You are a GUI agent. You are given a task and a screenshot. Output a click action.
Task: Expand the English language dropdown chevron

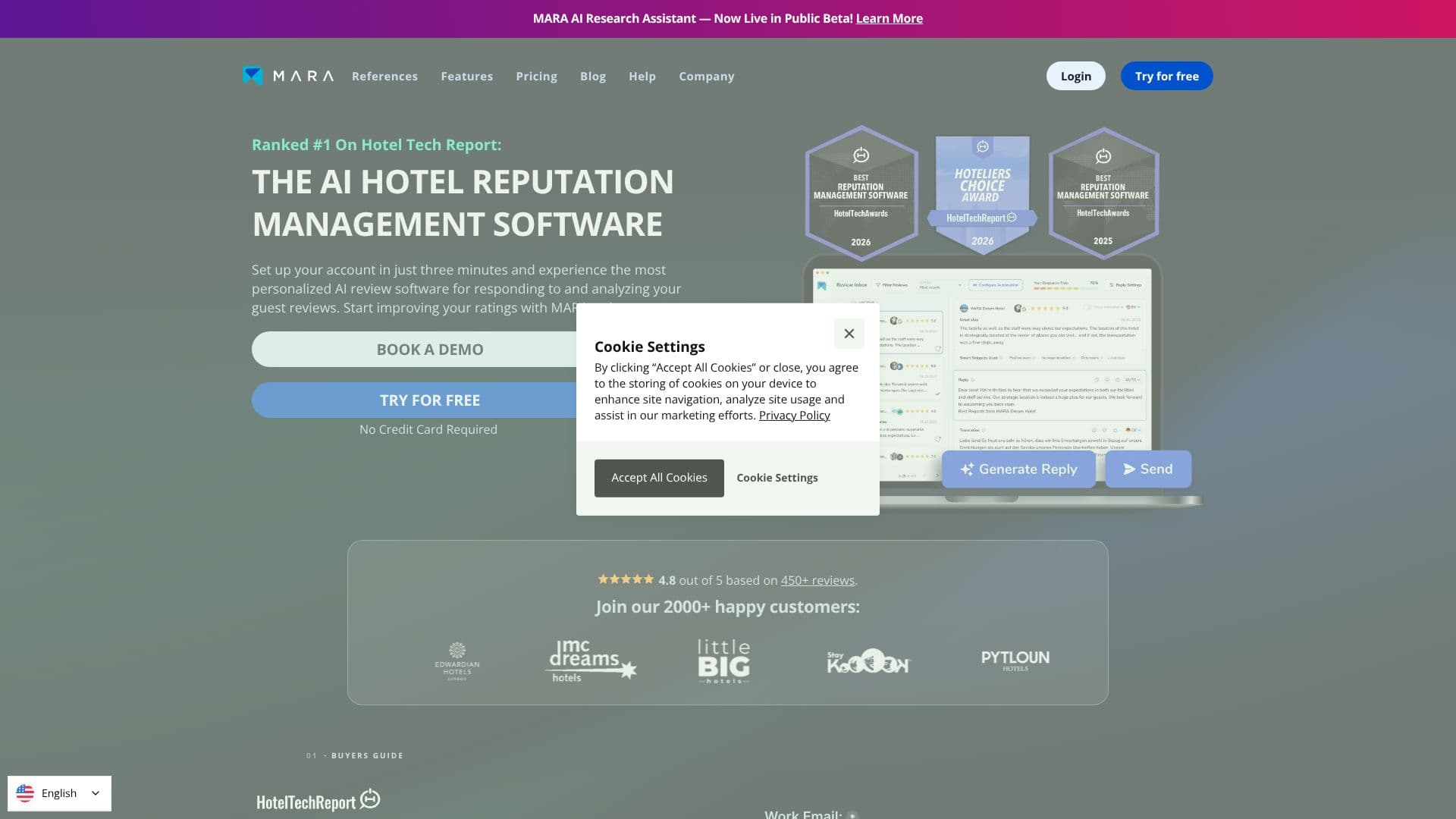pos(96,793)
